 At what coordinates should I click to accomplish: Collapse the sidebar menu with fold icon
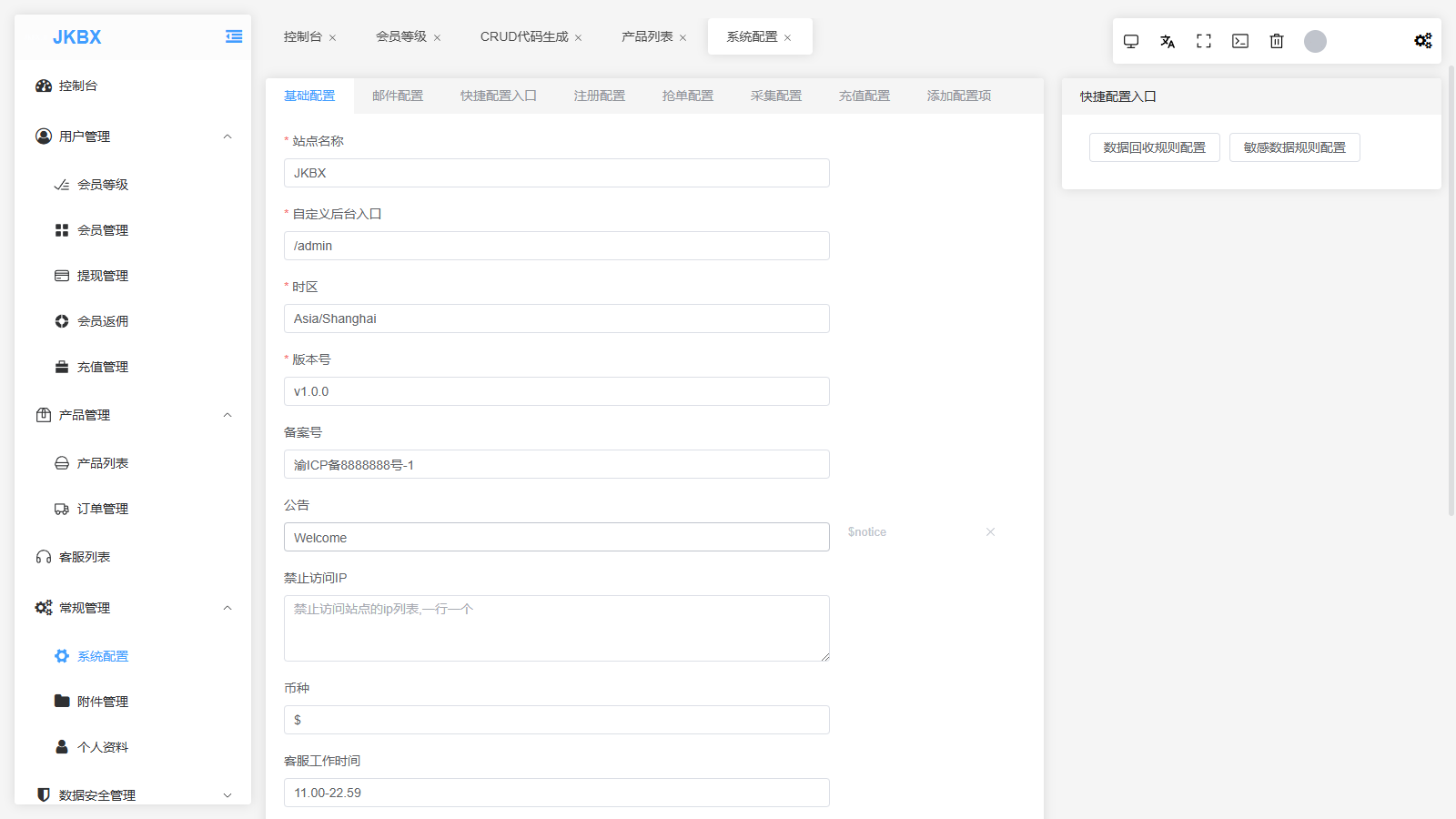(234, 36)
